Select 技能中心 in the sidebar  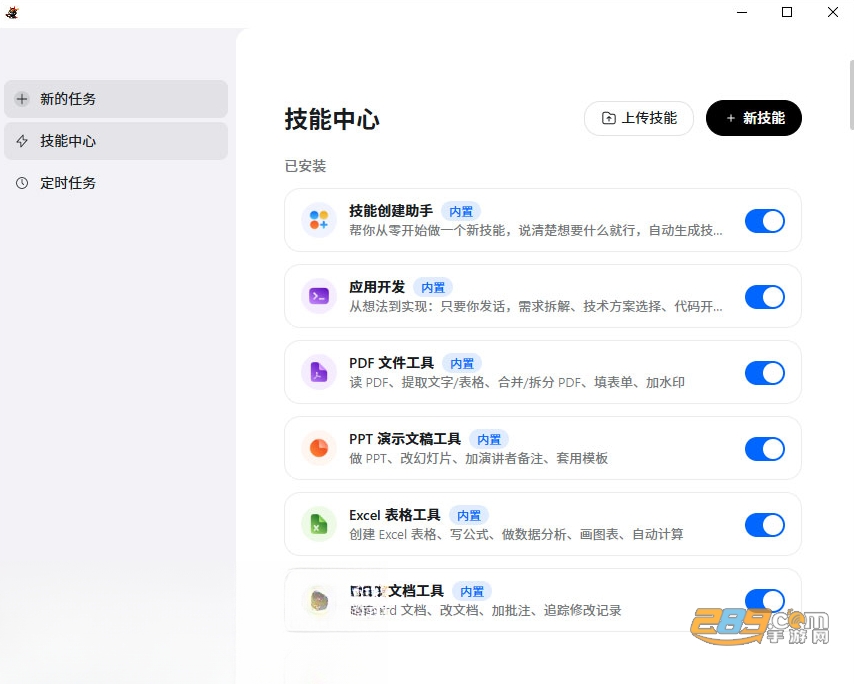tap(116, 141)
